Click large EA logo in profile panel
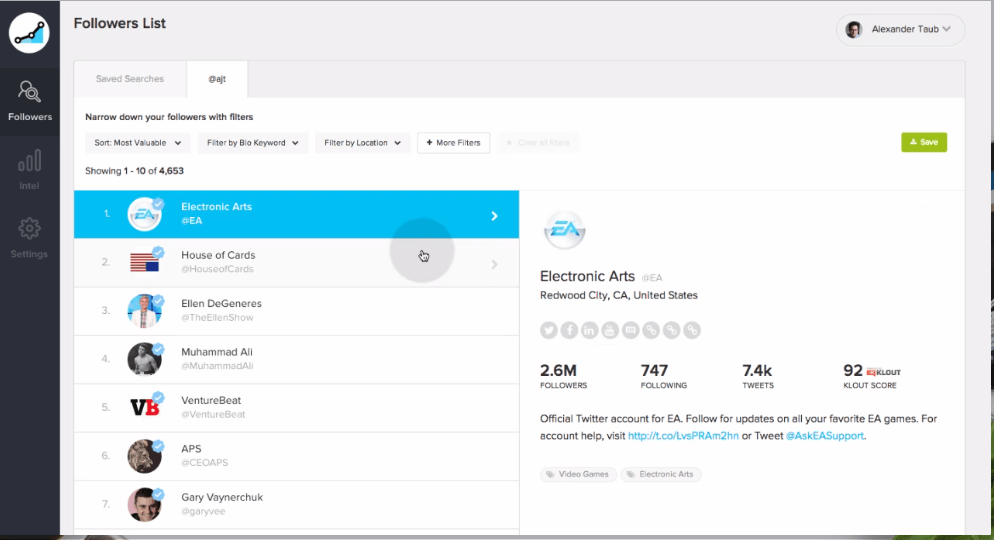This screenshot has width=994, height=540. pos(564,229)
